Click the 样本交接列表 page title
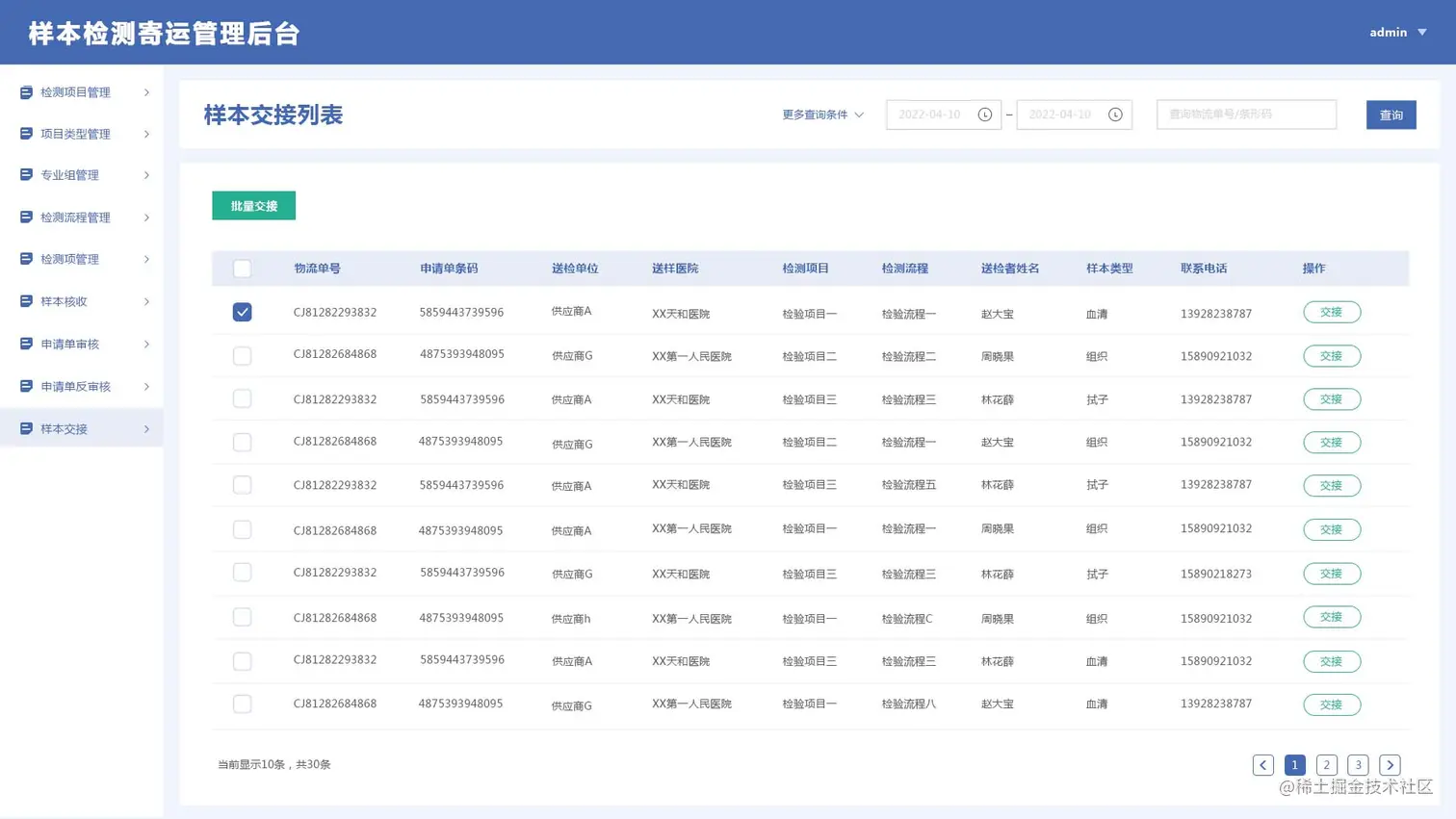The height and width of the screenshot is (819, 1456). tap(273, 115)
